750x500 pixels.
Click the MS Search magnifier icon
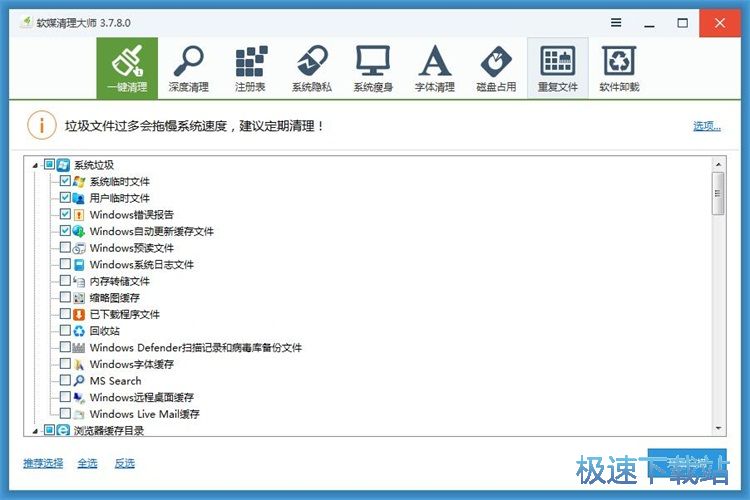point(79,381)
